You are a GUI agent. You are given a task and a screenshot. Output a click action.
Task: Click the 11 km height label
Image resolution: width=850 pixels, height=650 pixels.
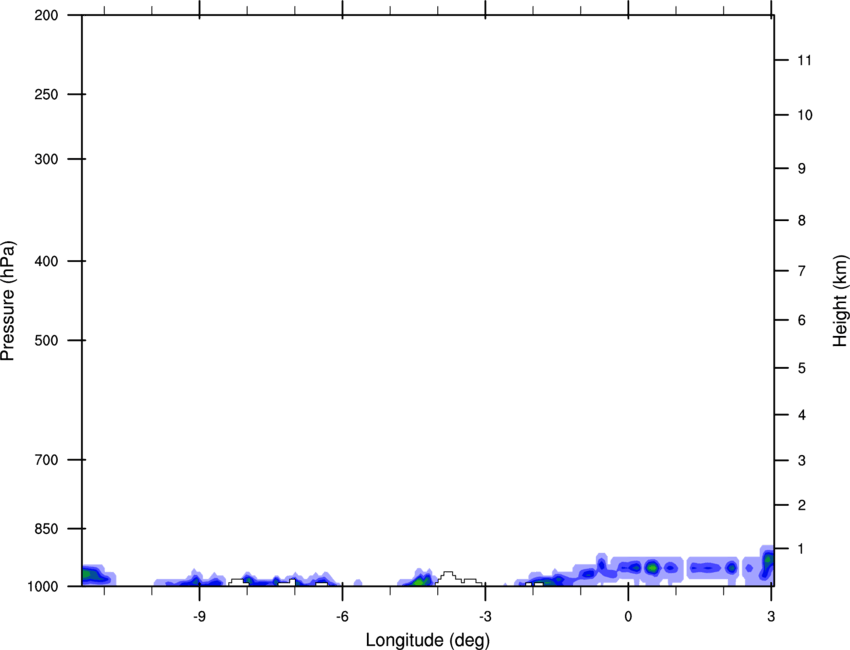pyautogui.click(x=804, y=60)
